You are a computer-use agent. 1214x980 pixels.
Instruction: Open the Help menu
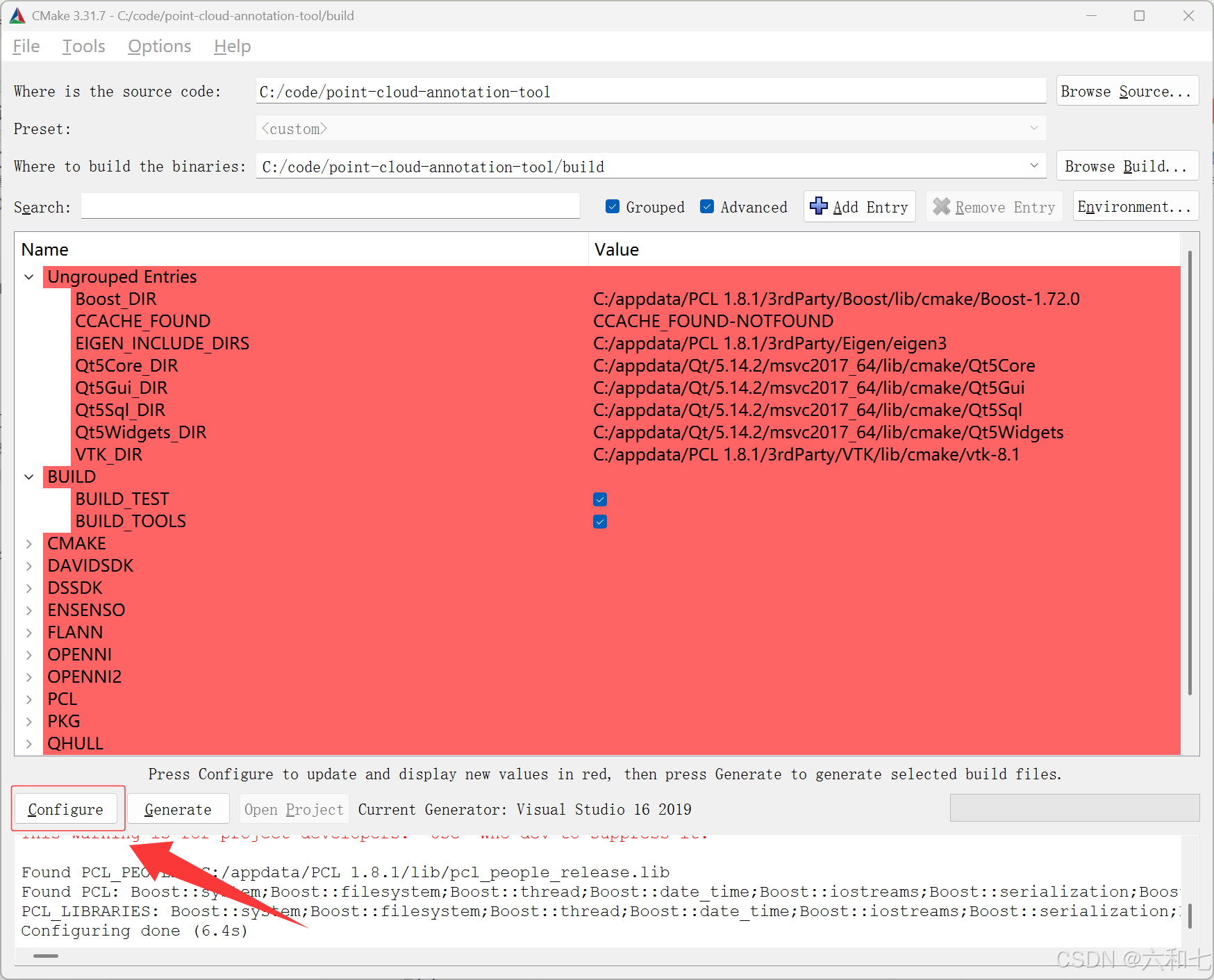point(233,47)
